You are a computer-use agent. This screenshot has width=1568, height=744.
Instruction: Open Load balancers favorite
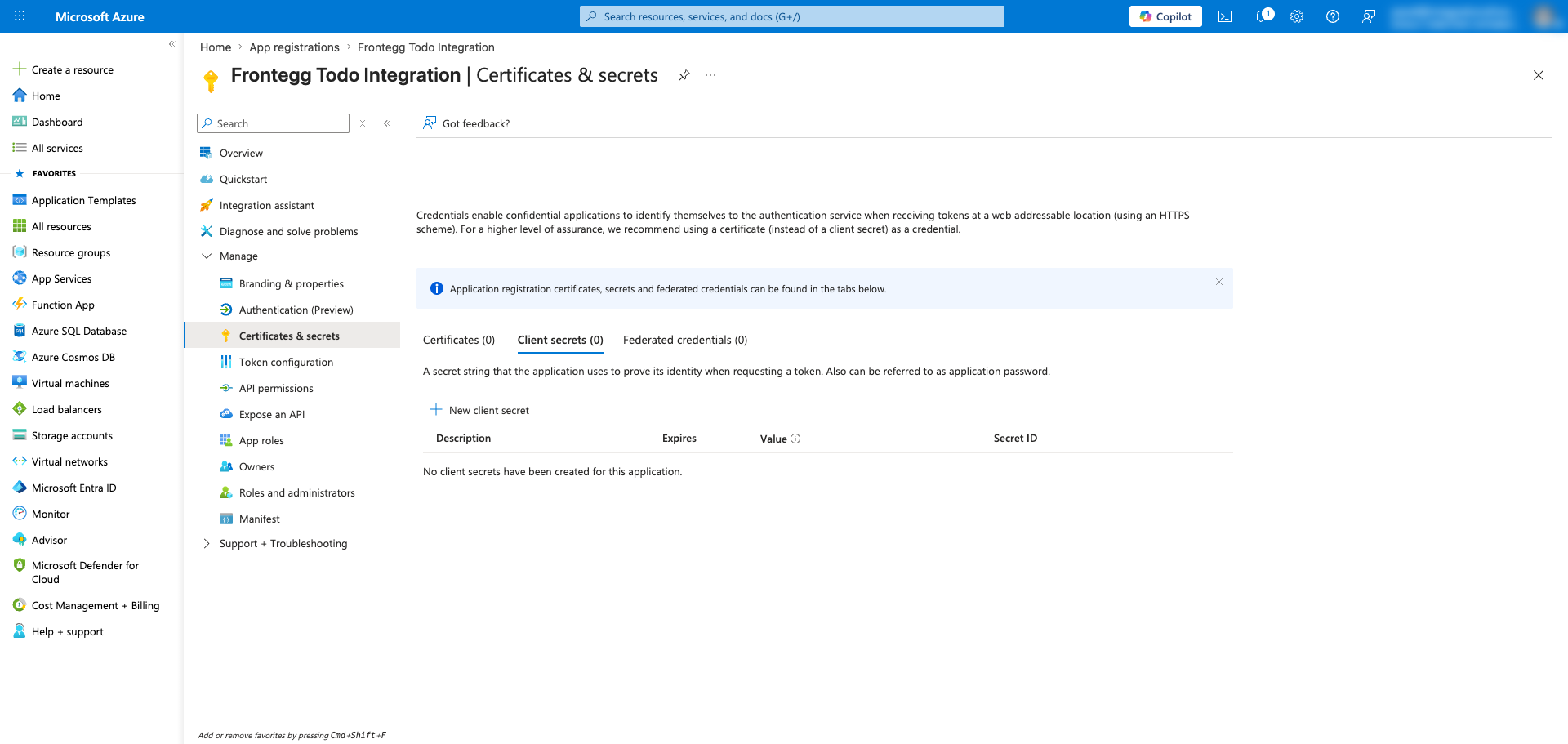(x=58, y=409)
